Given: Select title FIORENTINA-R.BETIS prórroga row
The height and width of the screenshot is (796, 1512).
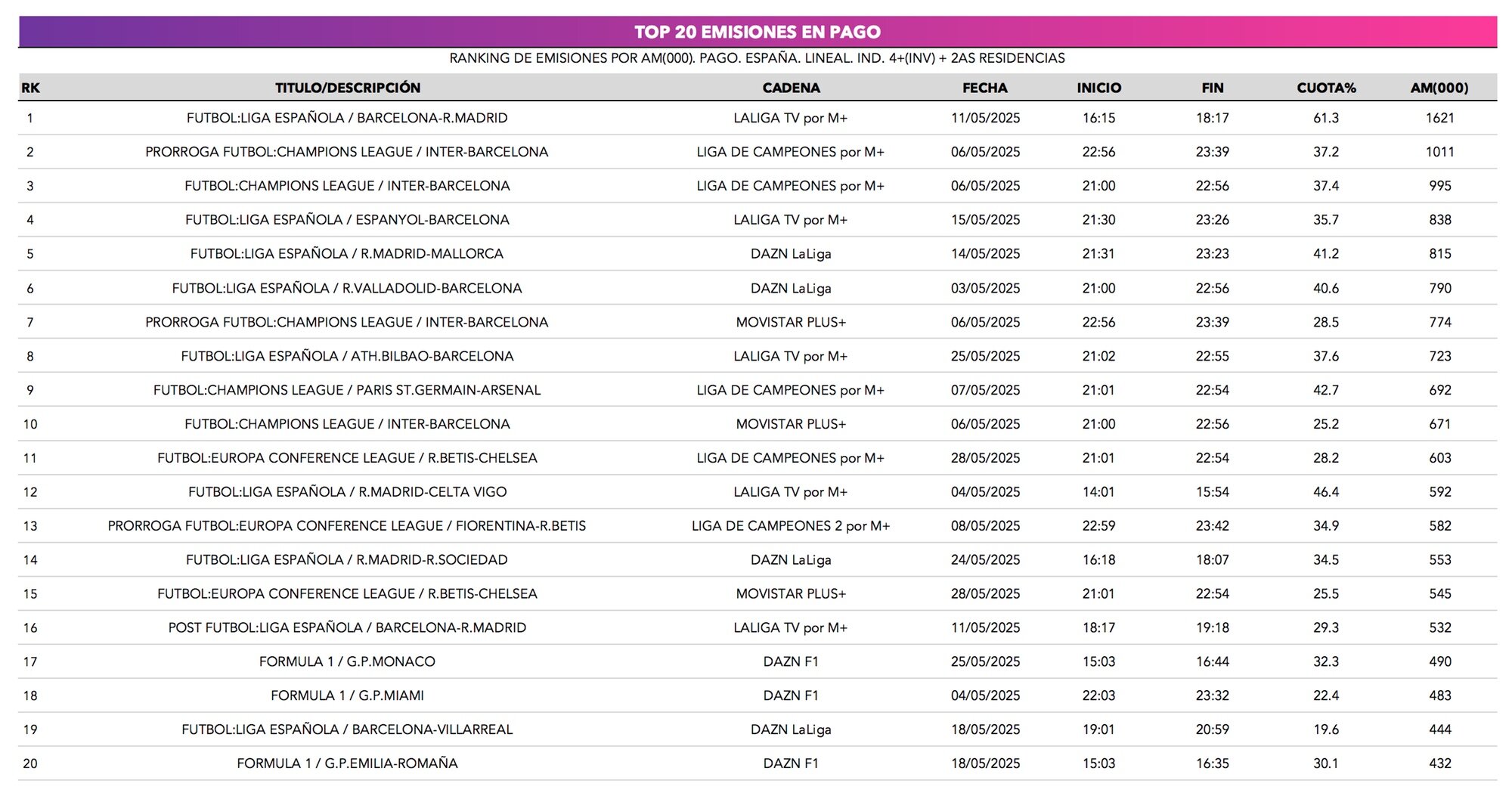Looking at the screenshot, I should (x=347, y=526).
